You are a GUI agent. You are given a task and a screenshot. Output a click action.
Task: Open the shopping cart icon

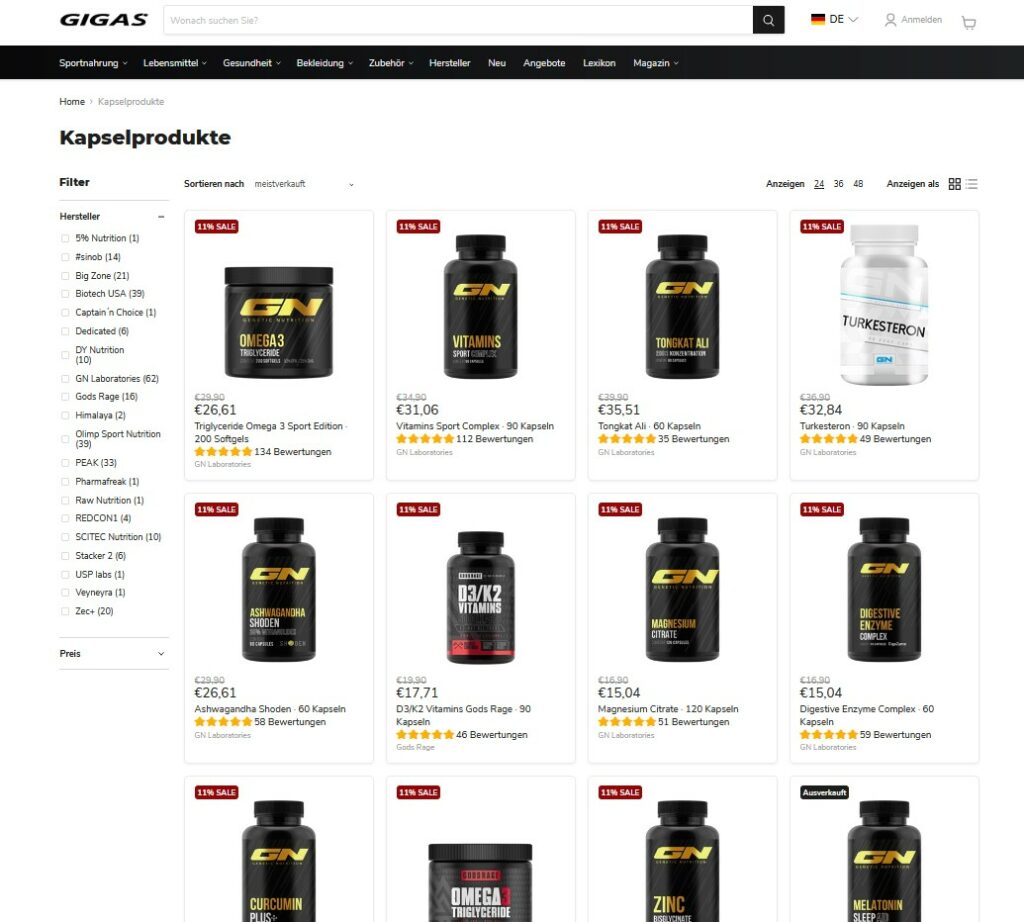[968, 23]
